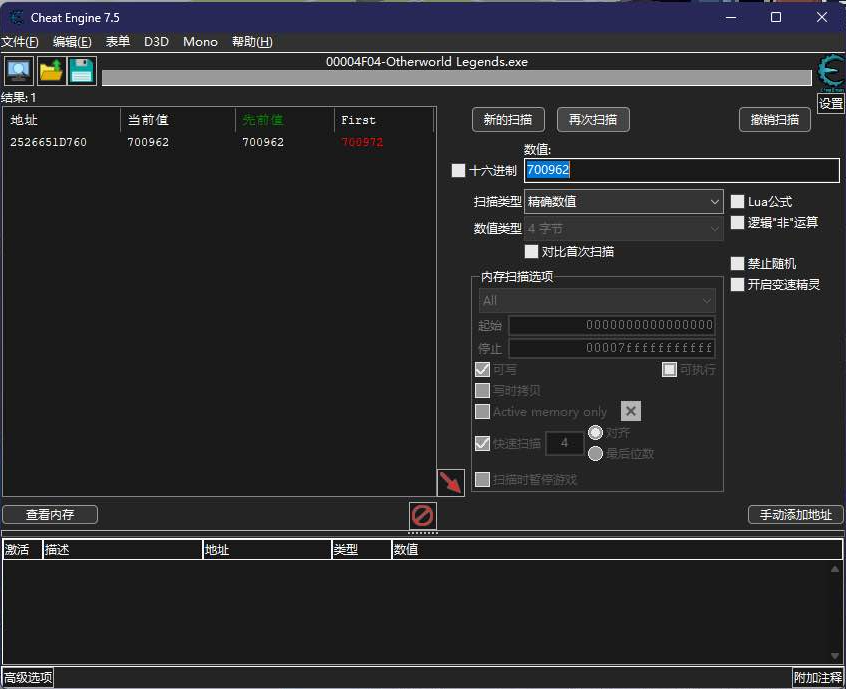
Task: Click the 激活 address list column header
Action: 23,550
